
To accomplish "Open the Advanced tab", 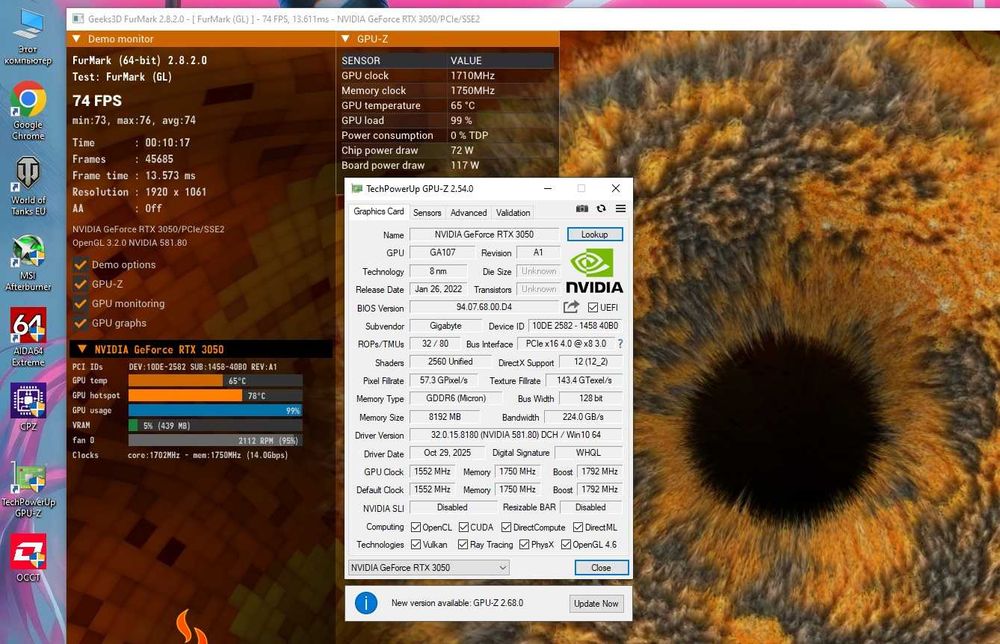I will tap(468, 213).
